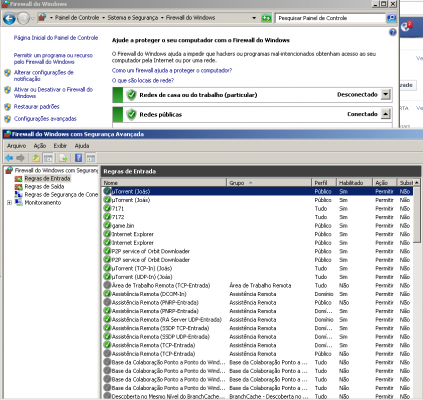
Task: Collapse the Redes públicas section
Action: pos(385,114)
